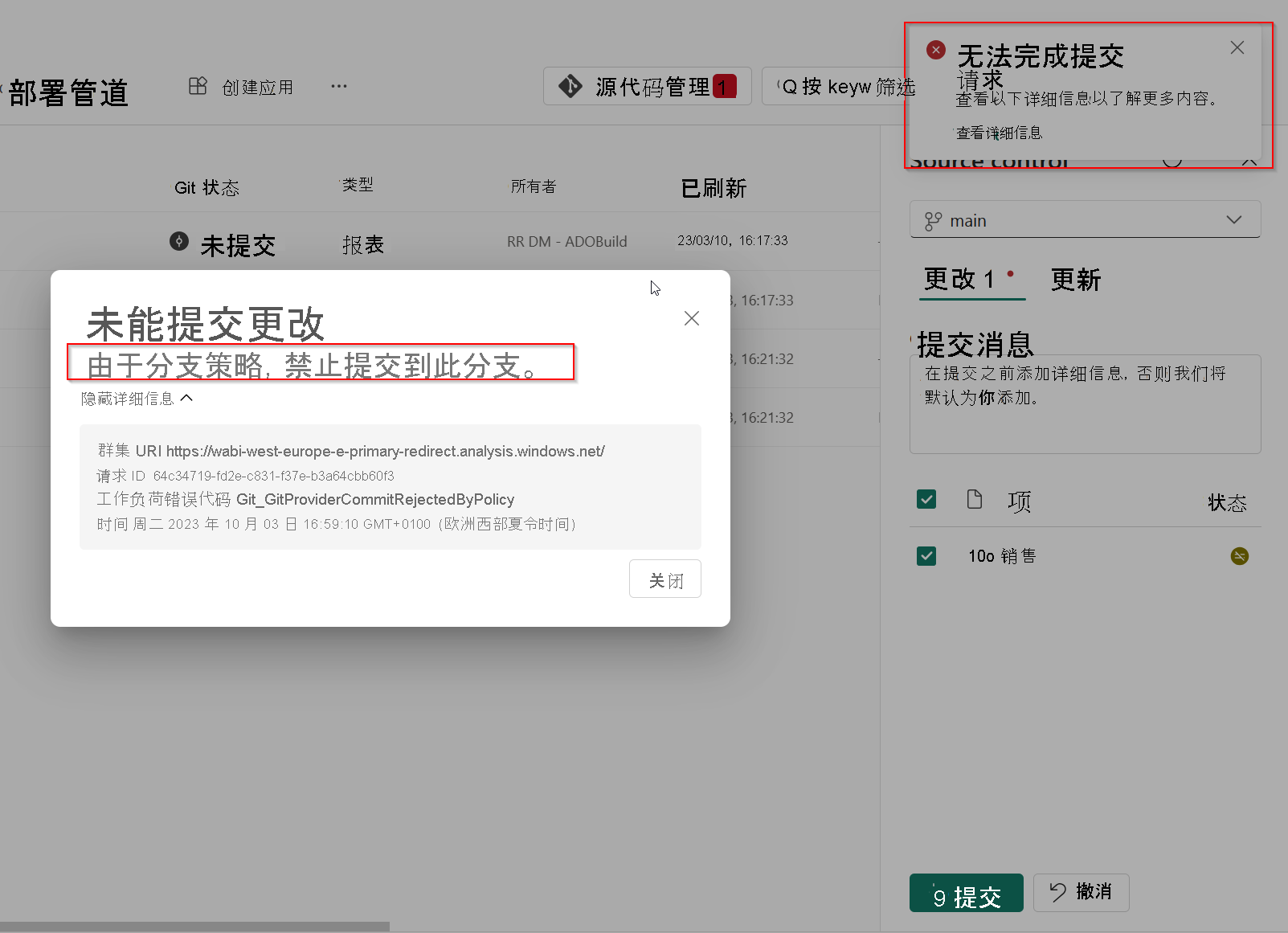Uncheck the 10o 销售 item checkbox
The height and width of the screenshot is (933, 1288).
point(926,555)
